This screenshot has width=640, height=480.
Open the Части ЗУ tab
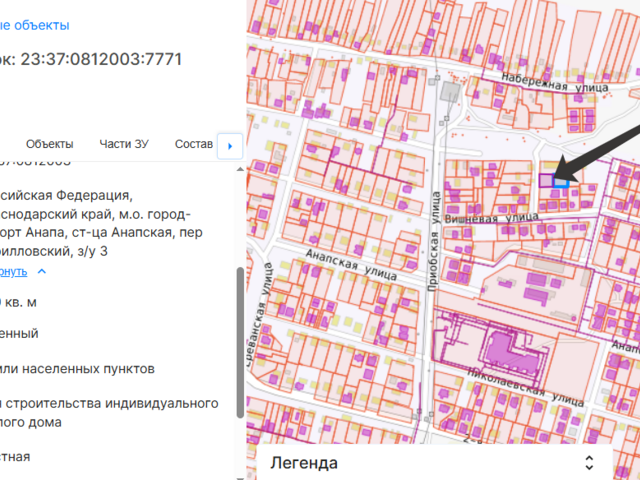tap(124, 144)
